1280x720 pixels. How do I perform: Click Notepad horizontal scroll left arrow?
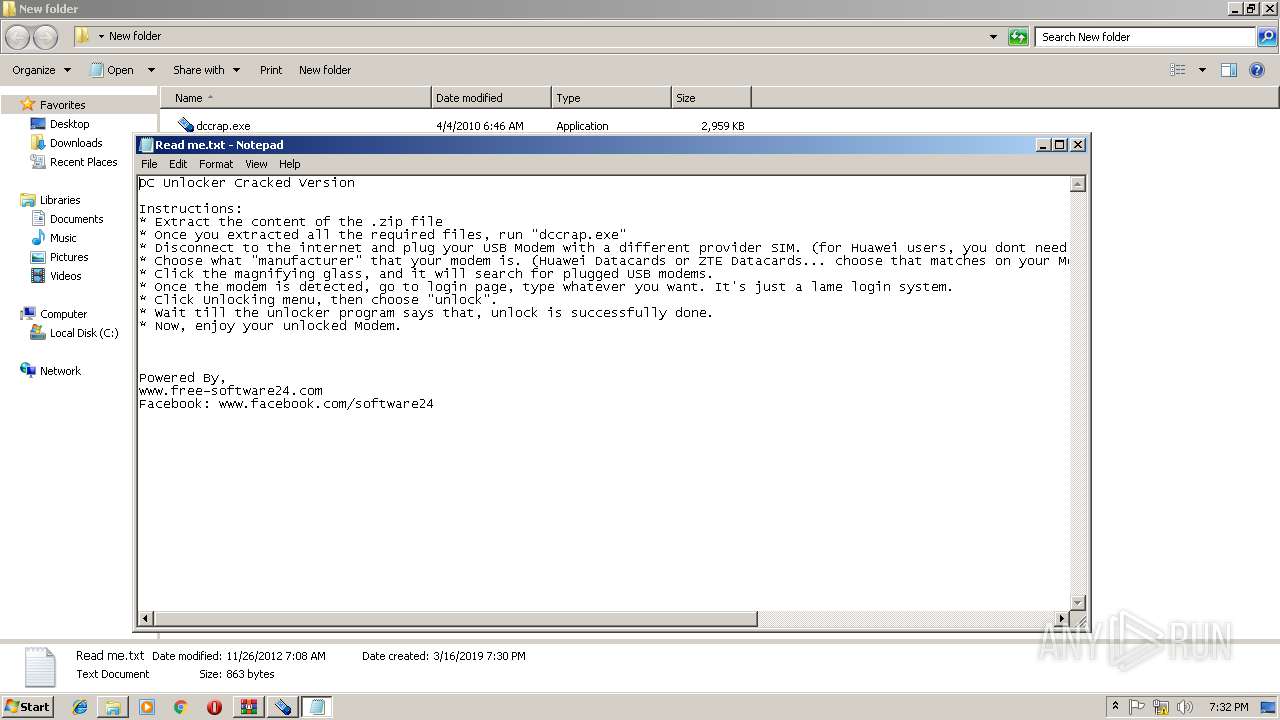(147, 619)
